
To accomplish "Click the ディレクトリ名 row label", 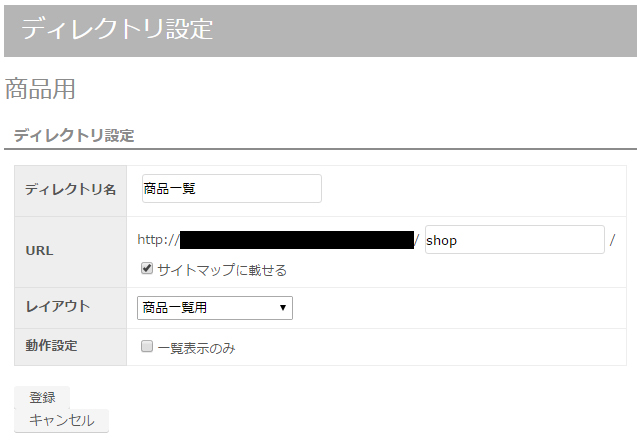I will point(71,189).
